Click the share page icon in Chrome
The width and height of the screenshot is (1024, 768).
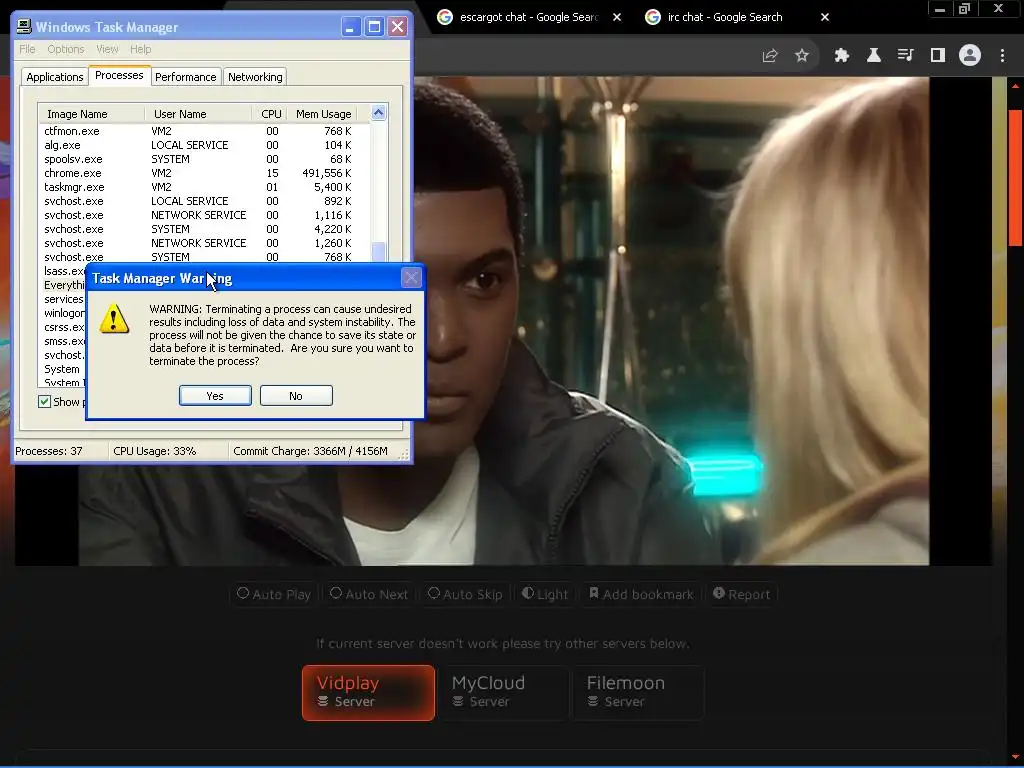coord(770,56)
